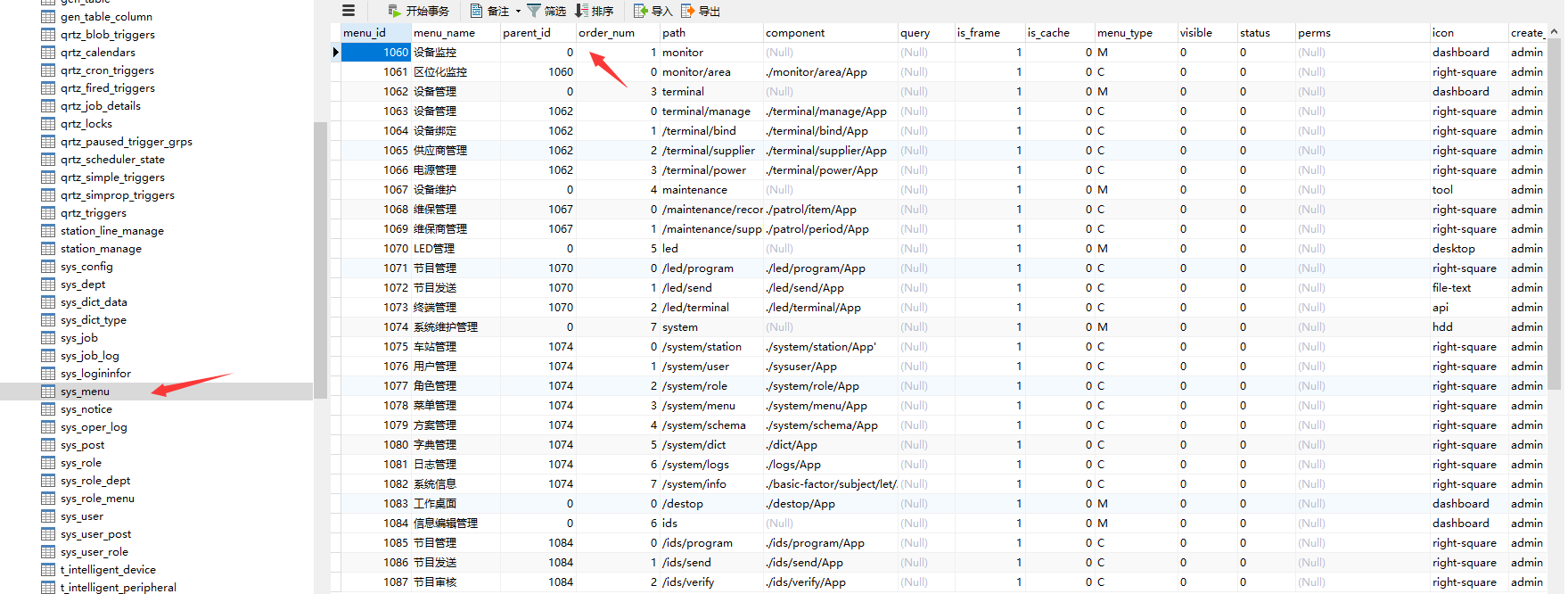Click table icon beside sys_config
This screenshot has height=594, width=1568.
point(48,267)
